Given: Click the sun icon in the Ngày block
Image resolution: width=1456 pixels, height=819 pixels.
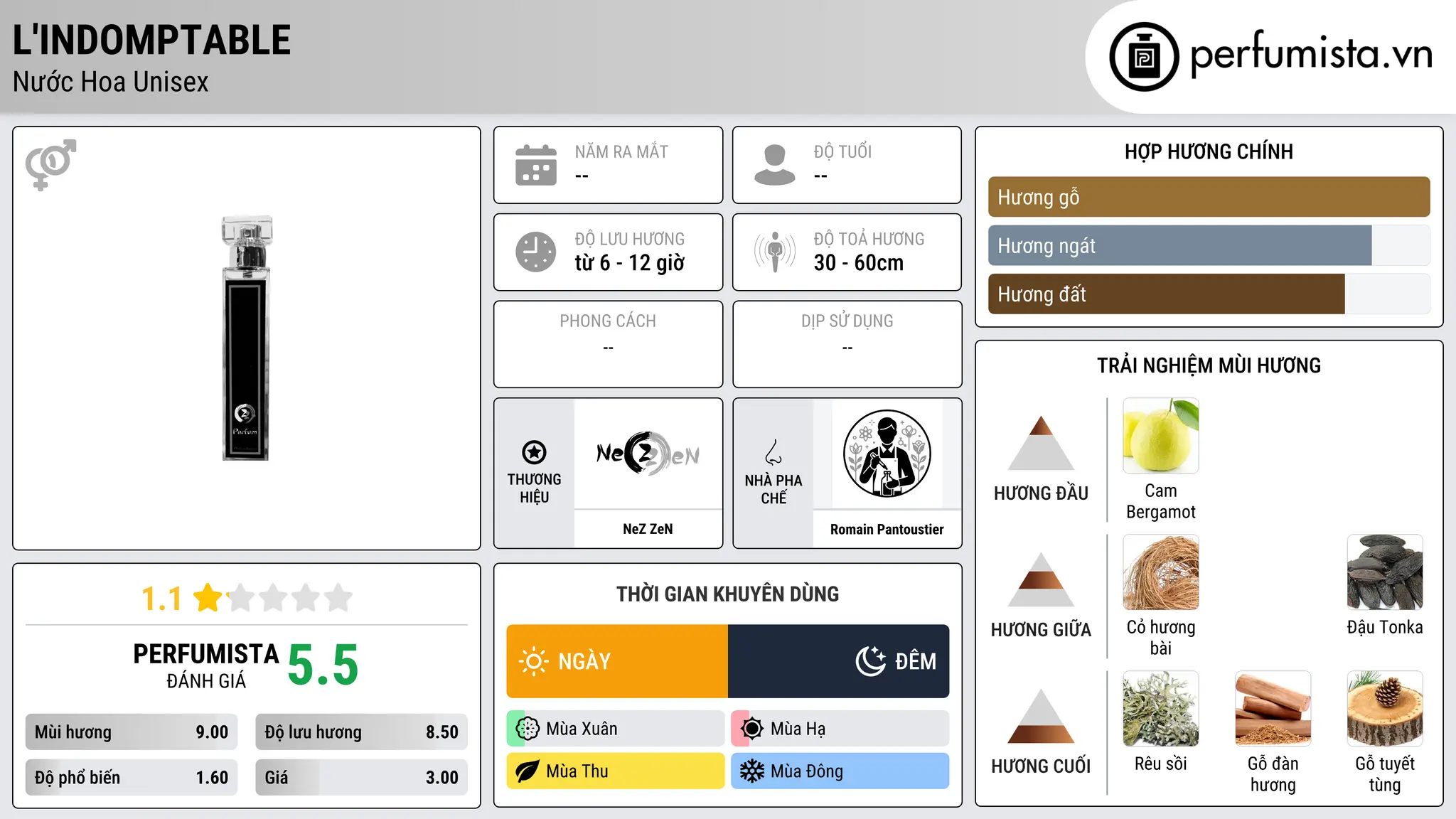Looking at the screenshot, I should [533, 661].
